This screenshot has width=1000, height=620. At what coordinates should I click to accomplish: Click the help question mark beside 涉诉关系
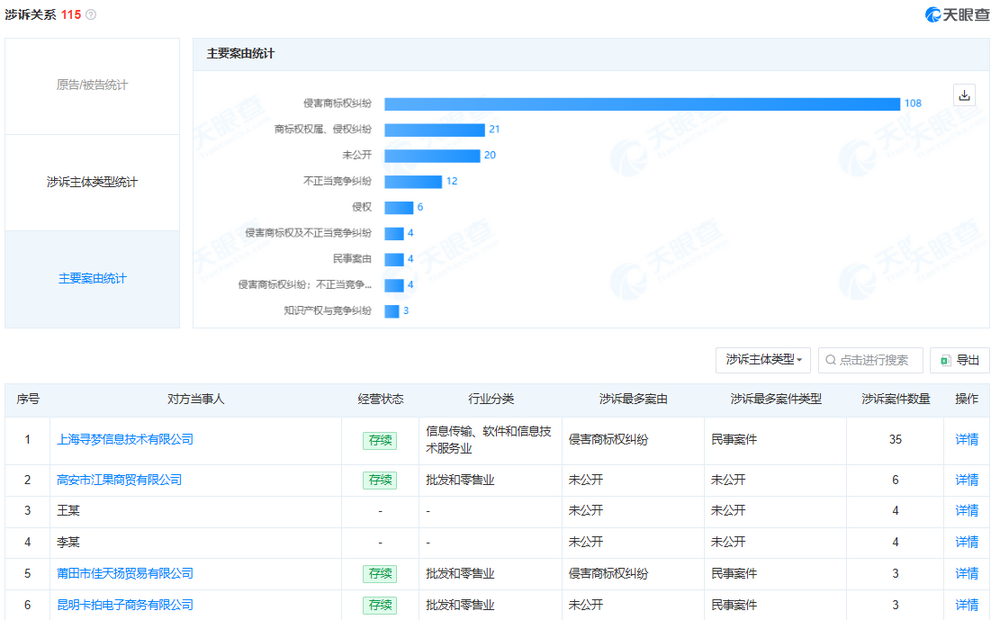(92, 15)
